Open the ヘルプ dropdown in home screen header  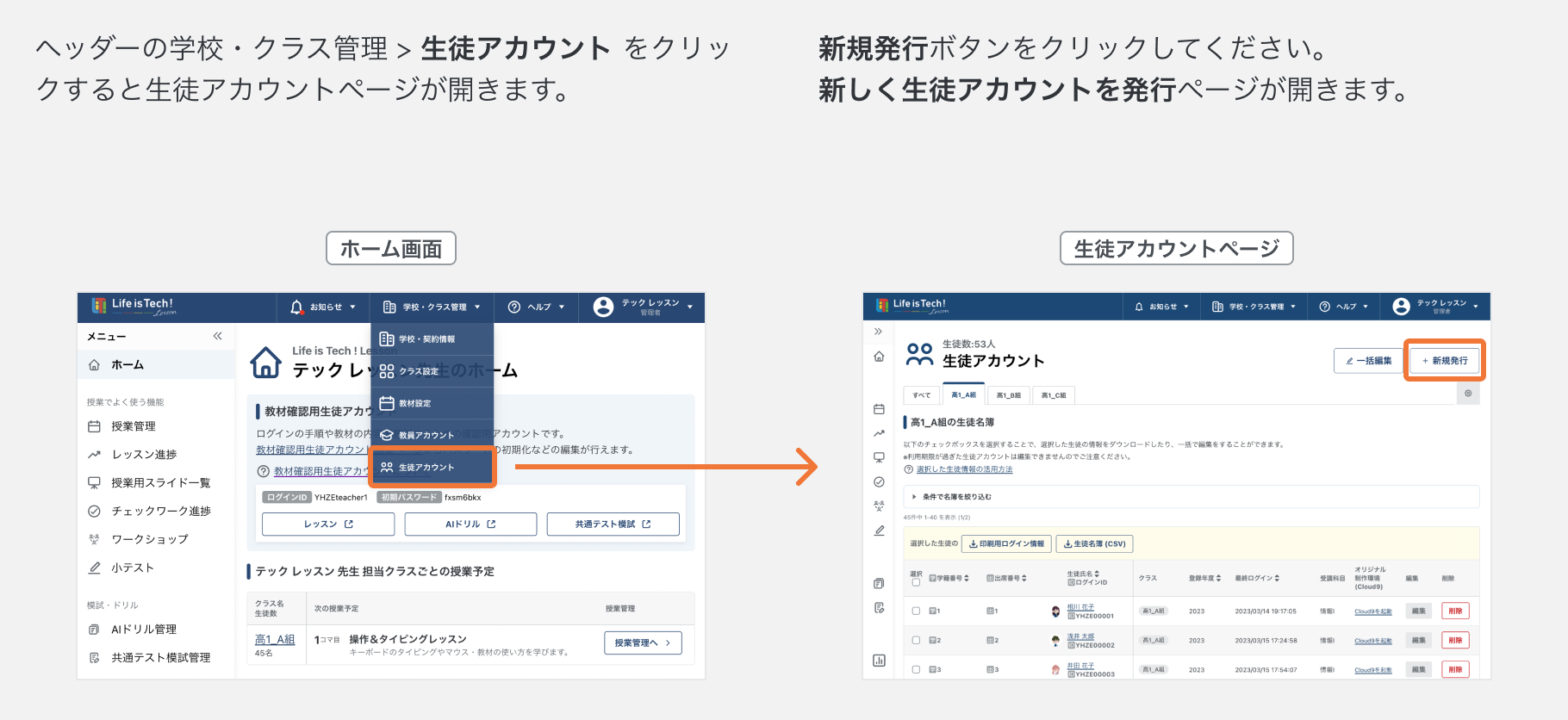click(x=536, y=307)
